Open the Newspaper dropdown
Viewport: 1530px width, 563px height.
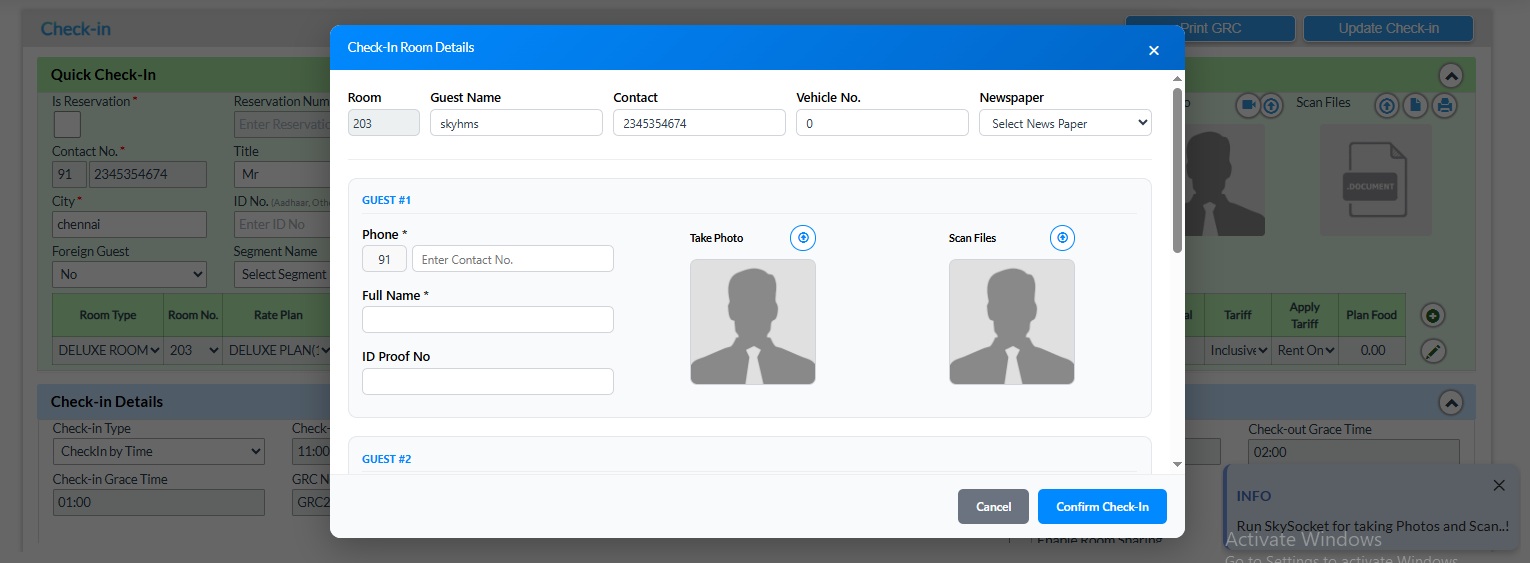click(x=1065, y=123)
